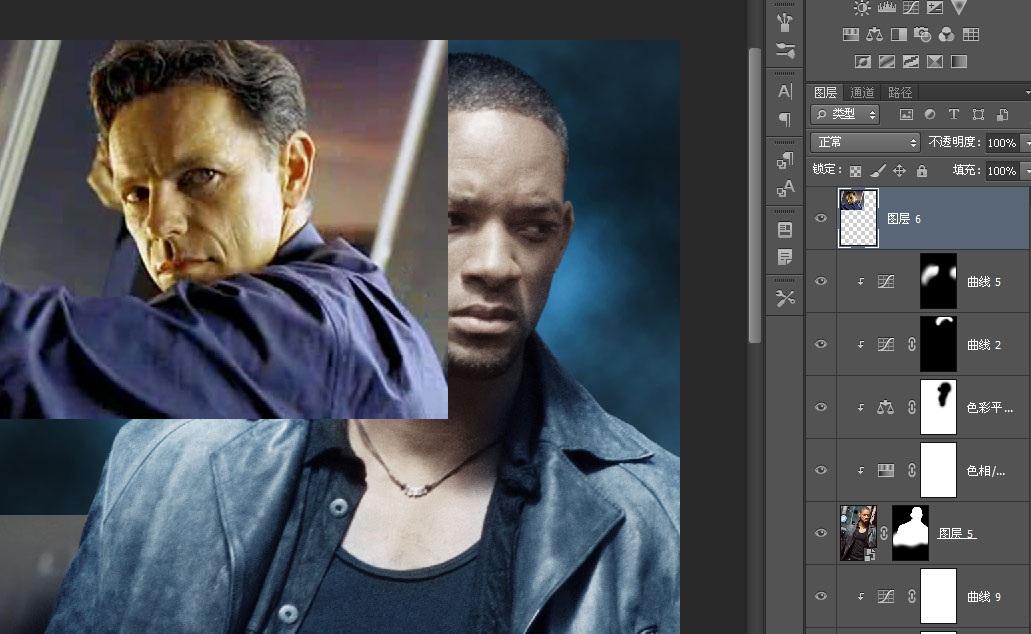Add a Hue/Saturation adjustment from Adjustments panel

(851, 34)
